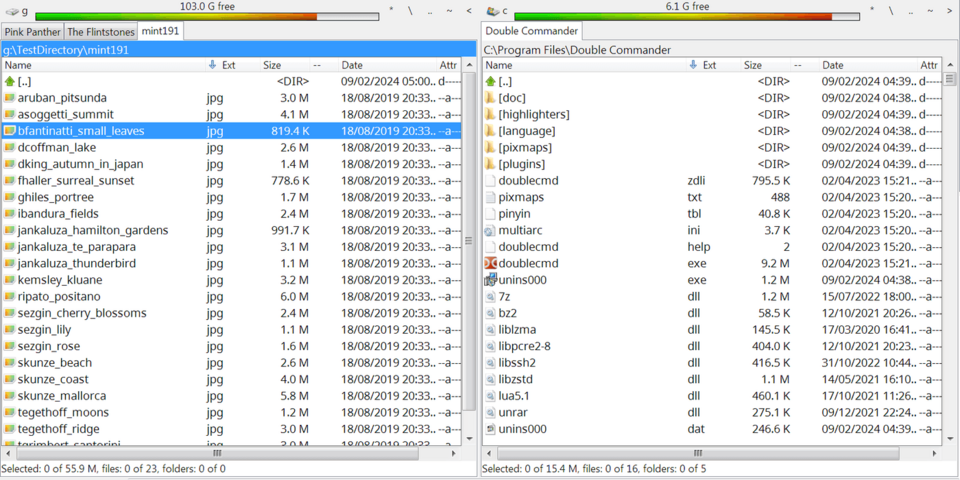Sort left panel by Ext column
Viewport: 960px width, 480px height.
pyautogui.click(x=228, y=65)
